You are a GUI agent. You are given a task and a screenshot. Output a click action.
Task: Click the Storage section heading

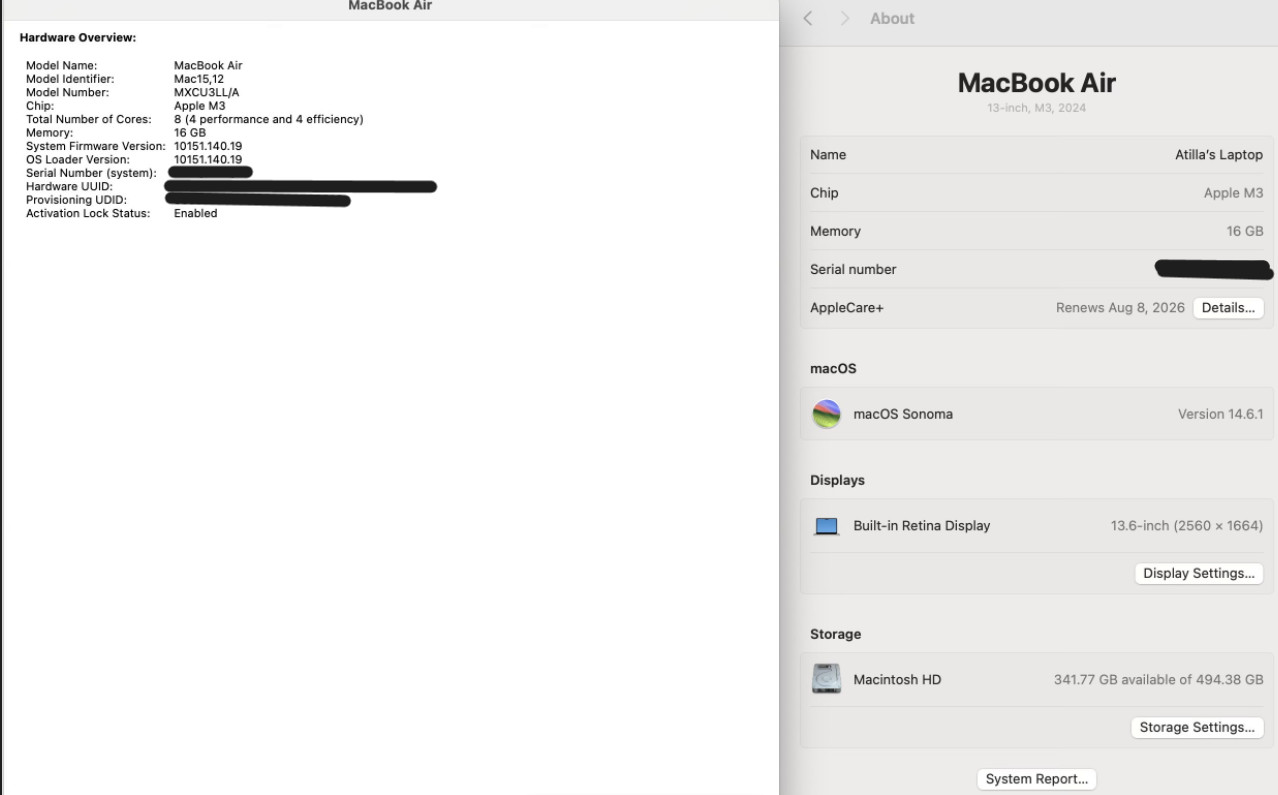click(835, 634)
